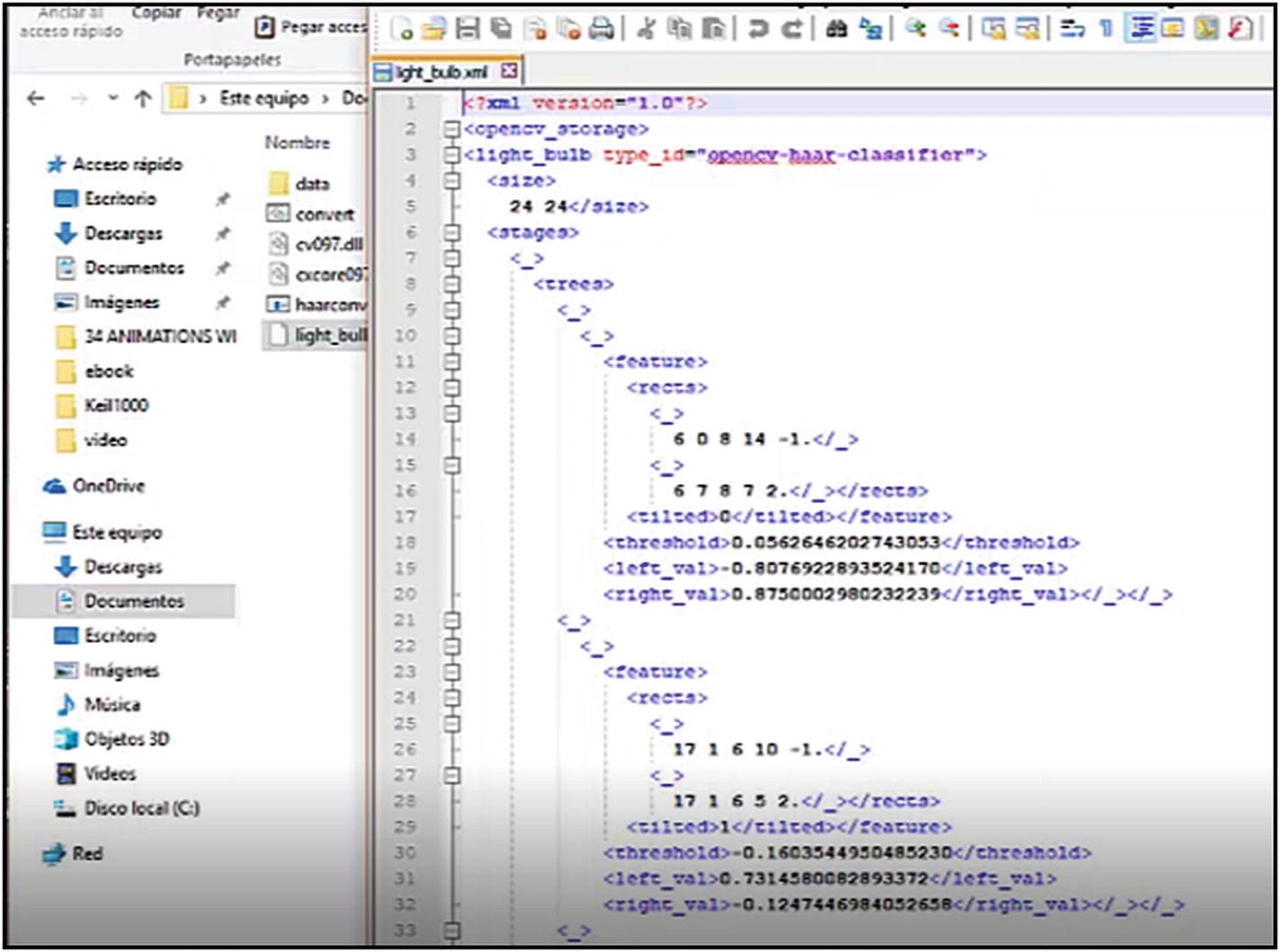Collapse the opencv_storage node at line 2
The image size is (1280, 952).
[452, 129]
